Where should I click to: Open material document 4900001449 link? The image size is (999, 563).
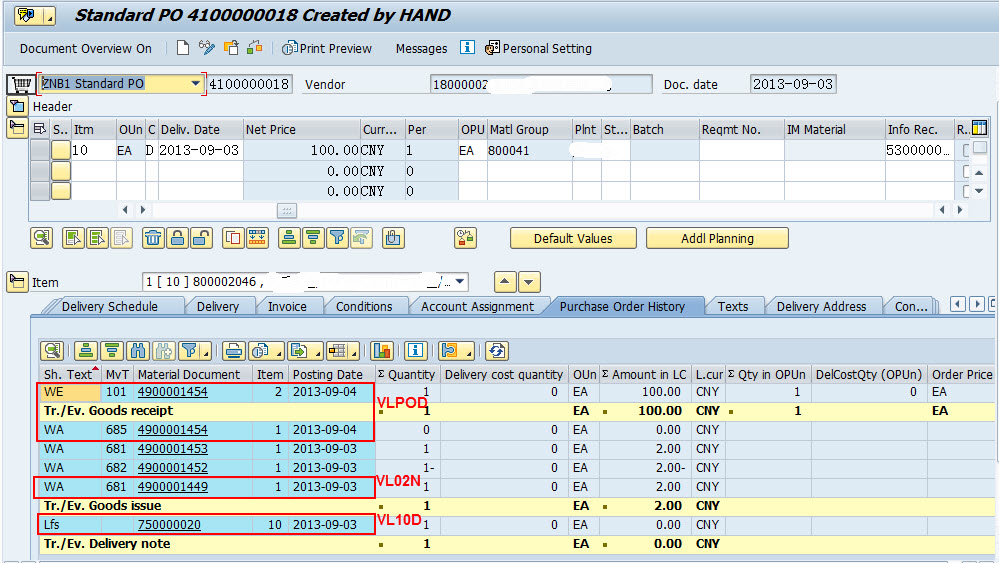click(x=173, y=487)
